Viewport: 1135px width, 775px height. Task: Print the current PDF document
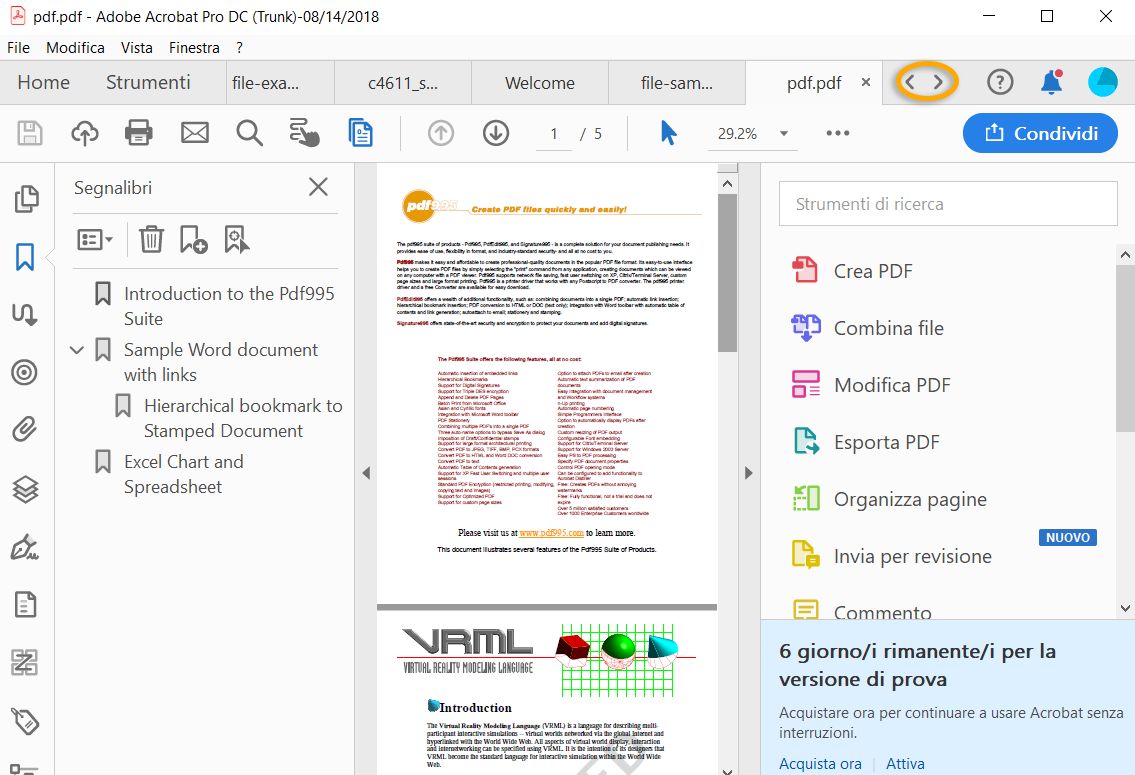140,132
